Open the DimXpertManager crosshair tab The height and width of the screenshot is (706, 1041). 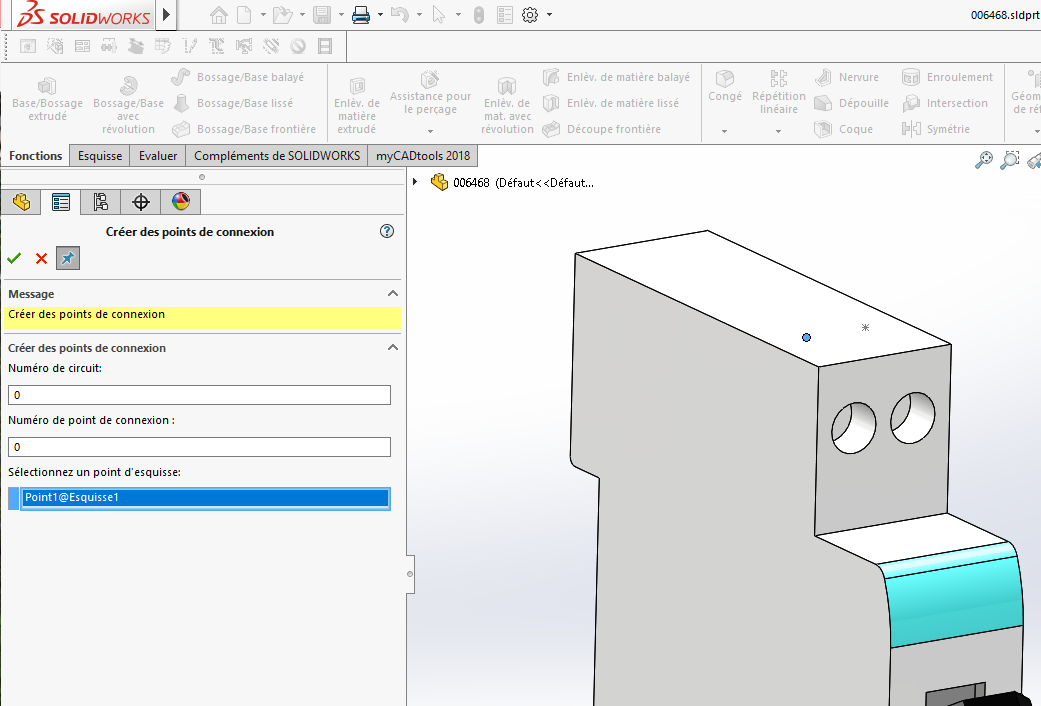141,202
